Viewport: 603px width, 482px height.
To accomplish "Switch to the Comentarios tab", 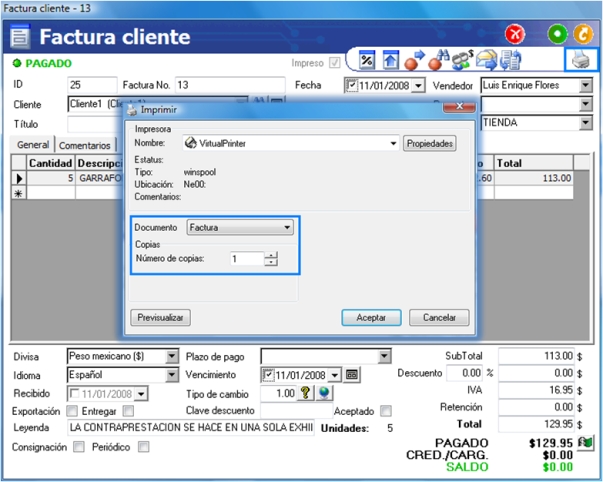I will click(x=85, y=145).
